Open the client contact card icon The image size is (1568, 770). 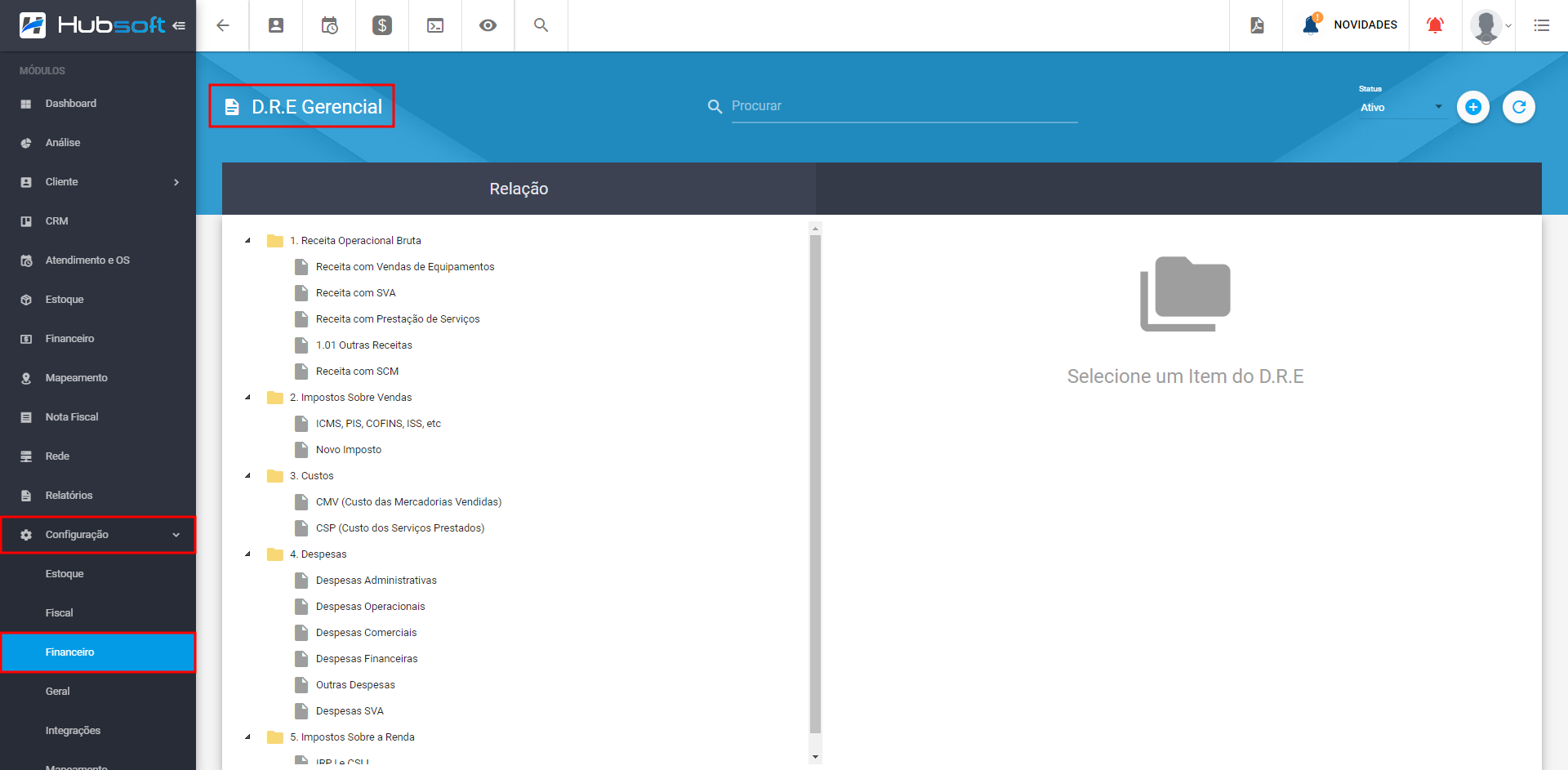click(x=276, y=25)
